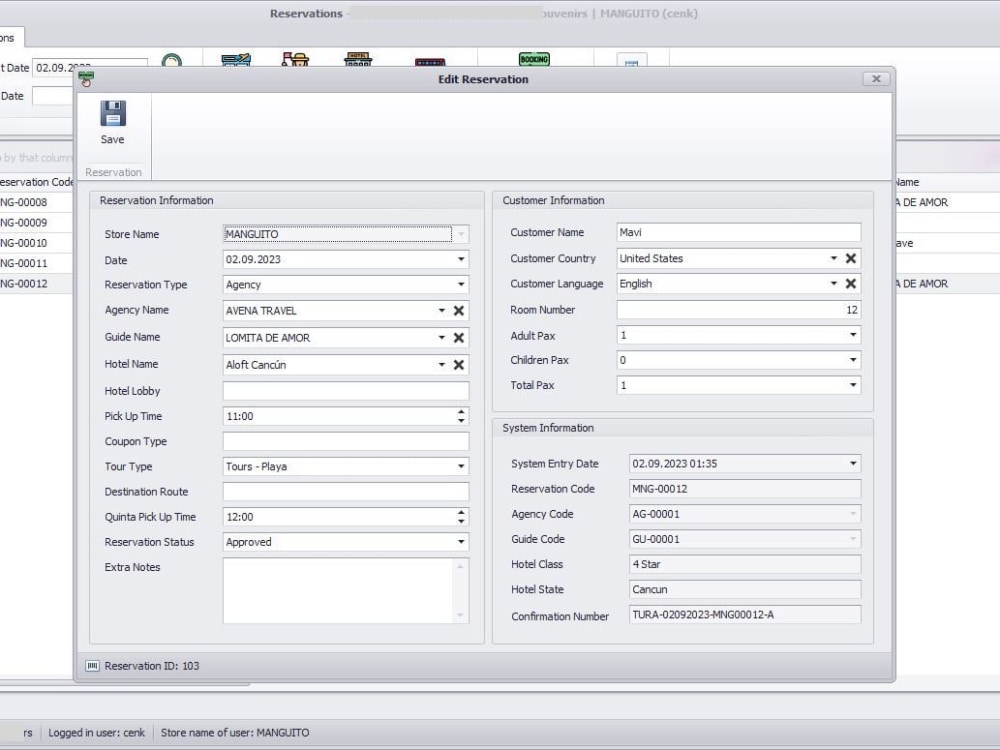Open the Booking toolbar icon
1000x750 pixels.
(534, 60)
